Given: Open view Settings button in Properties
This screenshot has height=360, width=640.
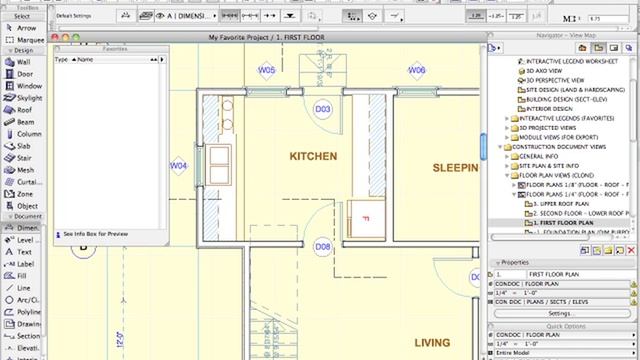Looking at the screenshot, I should (562, 313).
